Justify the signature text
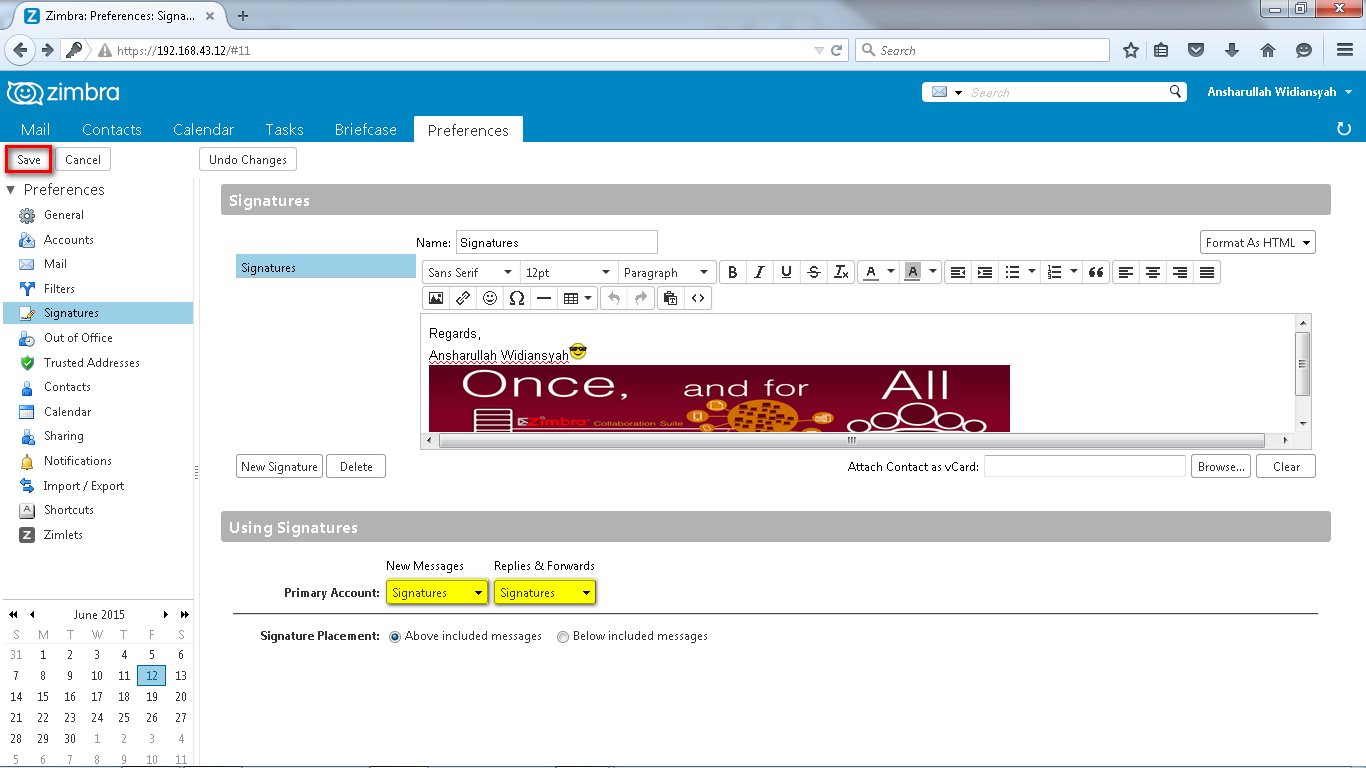1366x768 pixels. (x=1207, y=272)
